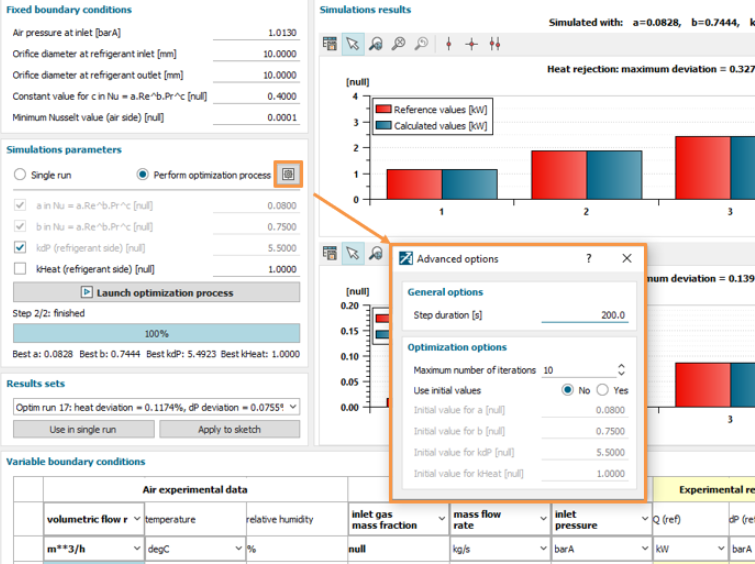Click the table icon in top chart toolbar
The image size is (755, 564).
click(331, 43)
